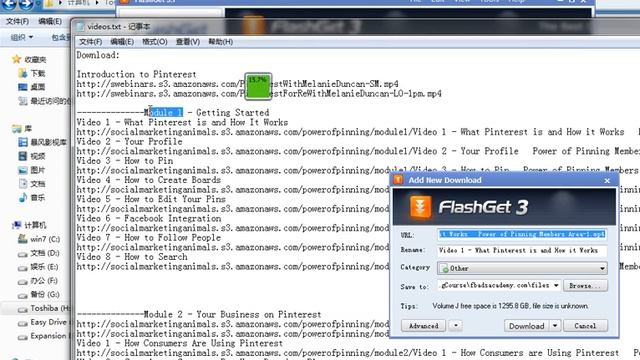Click the Explorer back navigation arrow
The image size is (640, 360).
[x=9, y=4]
